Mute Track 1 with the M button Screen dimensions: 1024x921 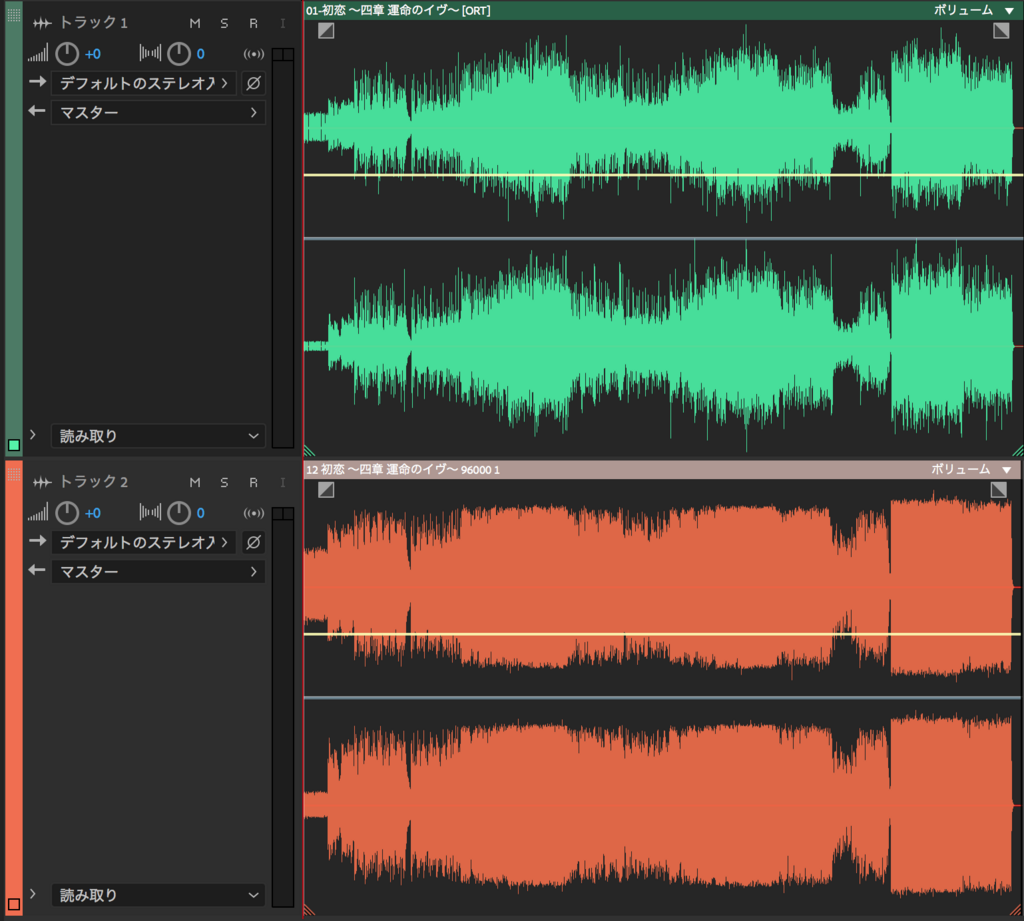195,24
